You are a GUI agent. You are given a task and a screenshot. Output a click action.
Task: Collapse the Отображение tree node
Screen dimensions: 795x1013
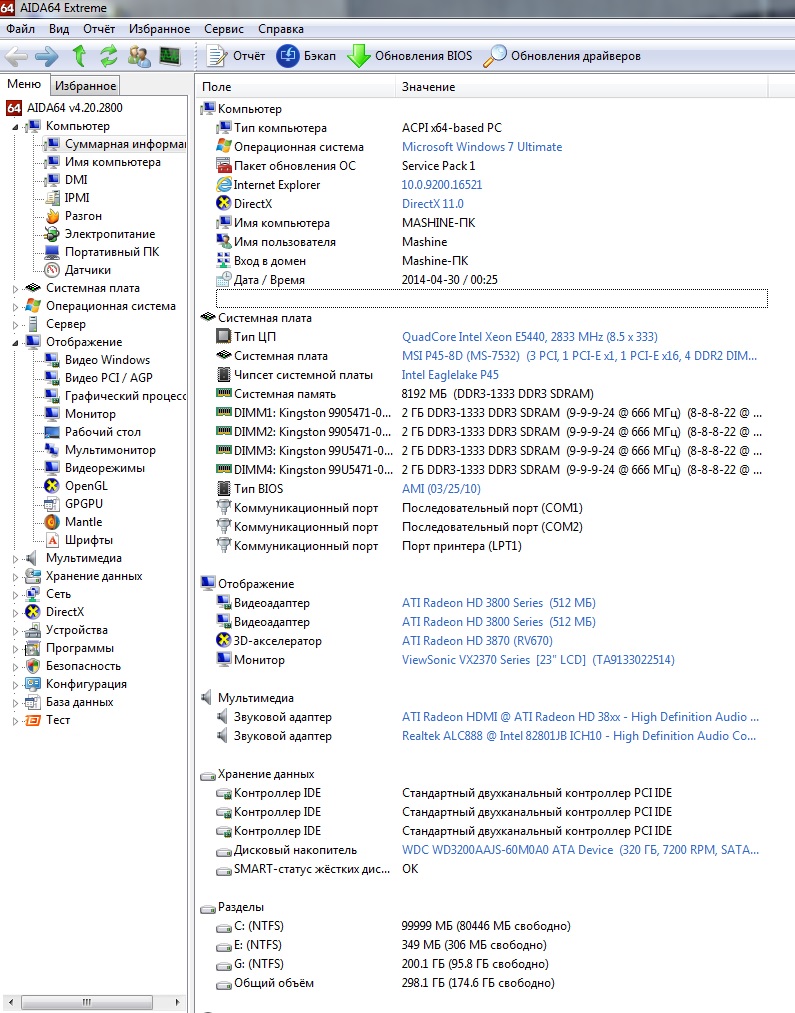pyautogui.click(x=15, y=342)
